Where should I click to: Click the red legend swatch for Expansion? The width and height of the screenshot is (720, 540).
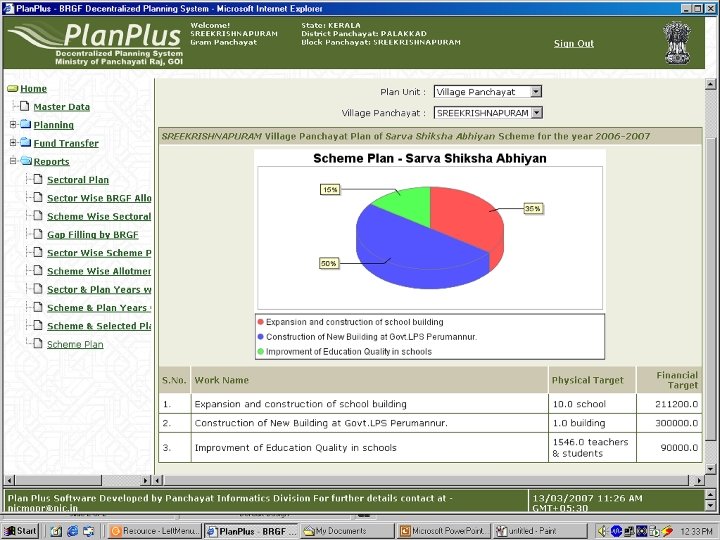click(260, 322)
